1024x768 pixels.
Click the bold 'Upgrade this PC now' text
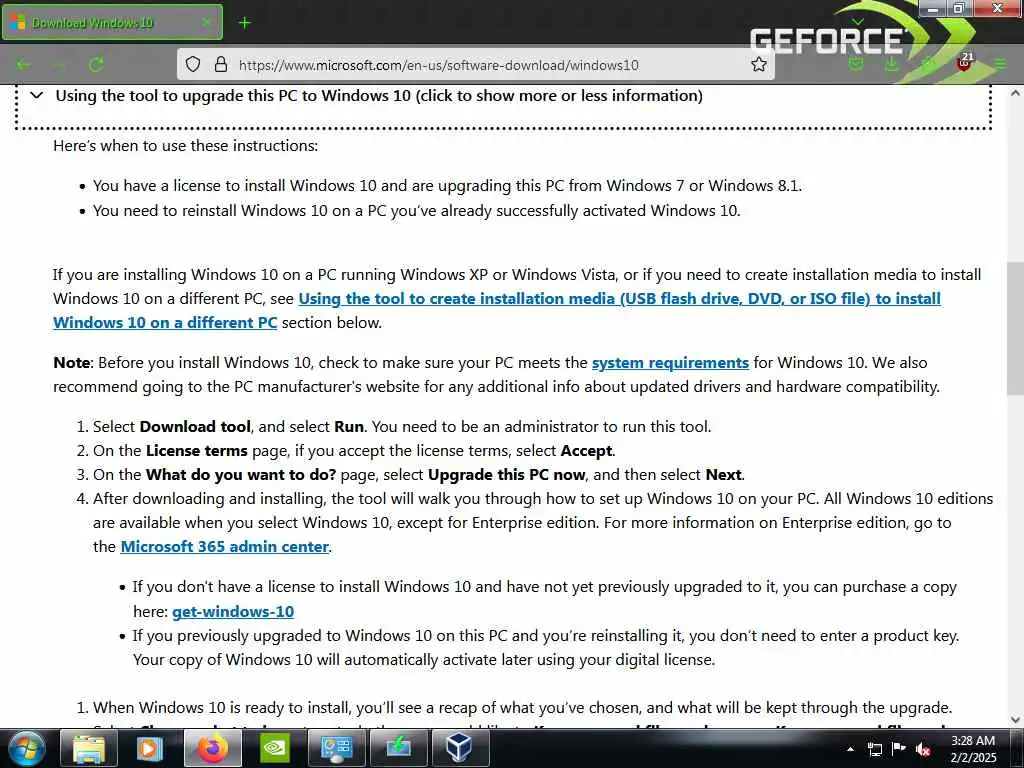[x=507, y=475]
